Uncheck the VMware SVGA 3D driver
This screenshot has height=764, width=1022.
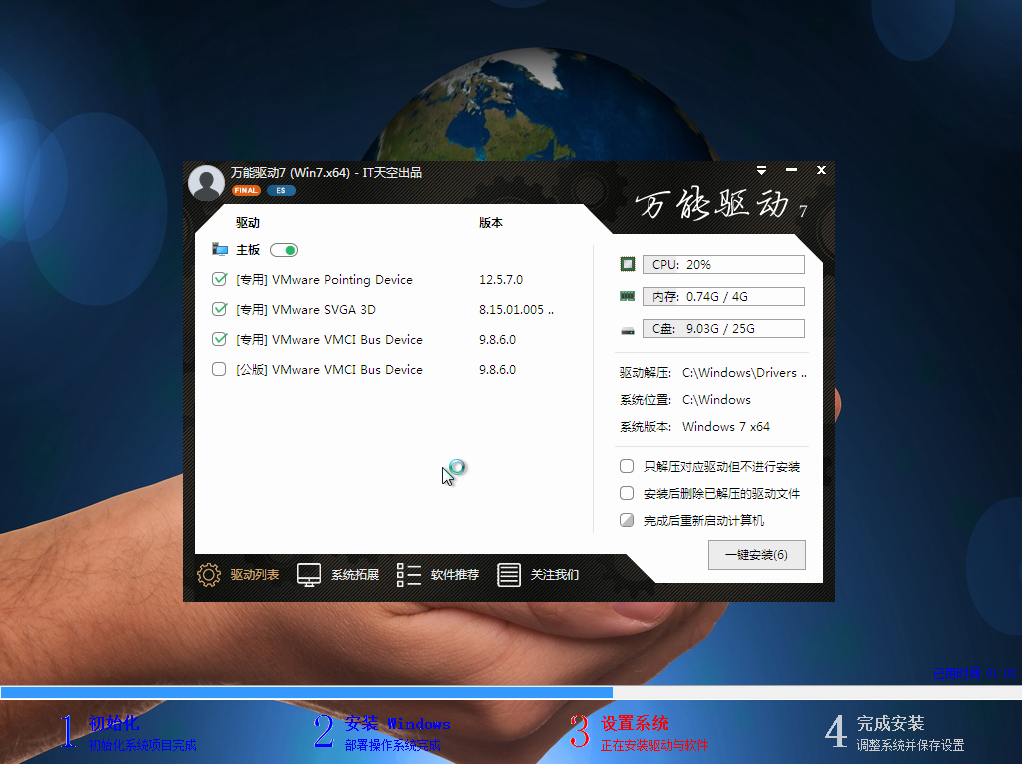(x=219, y=310)
